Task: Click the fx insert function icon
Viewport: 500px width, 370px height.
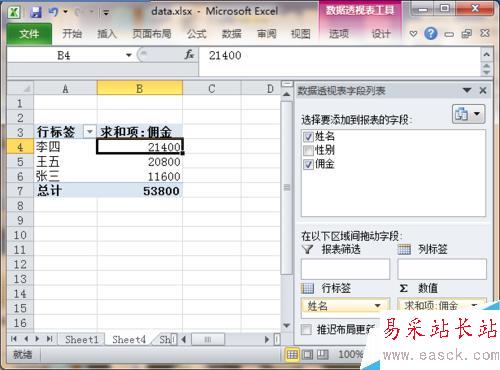Action: click(x=189, y=55)
